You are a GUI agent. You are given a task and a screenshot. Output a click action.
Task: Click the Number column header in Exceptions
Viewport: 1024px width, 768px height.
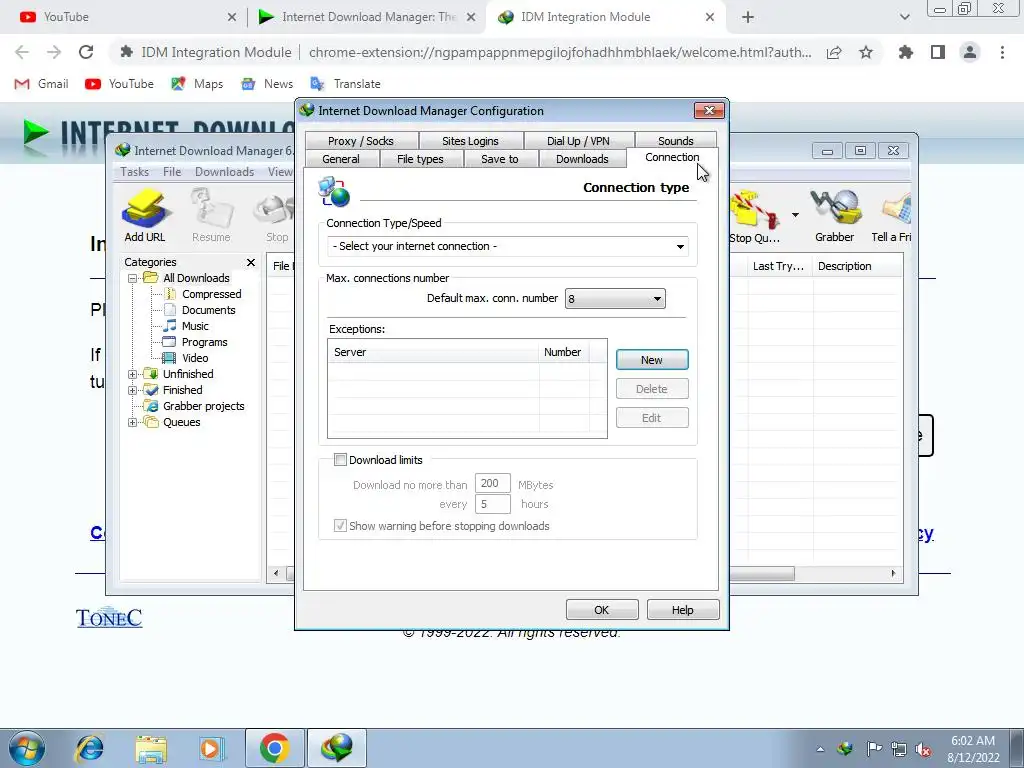pyautogui.click(x=564, y=352)
